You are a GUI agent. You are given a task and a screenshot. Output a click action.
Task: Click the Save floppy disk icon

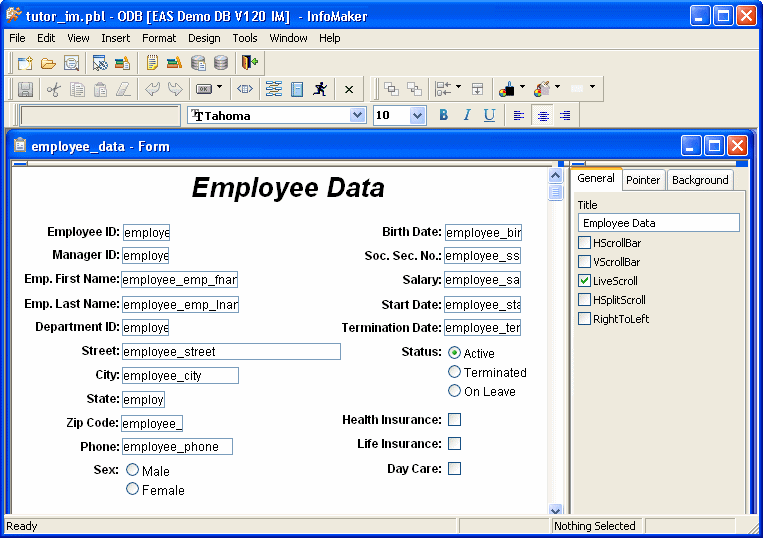pos(25,90)
